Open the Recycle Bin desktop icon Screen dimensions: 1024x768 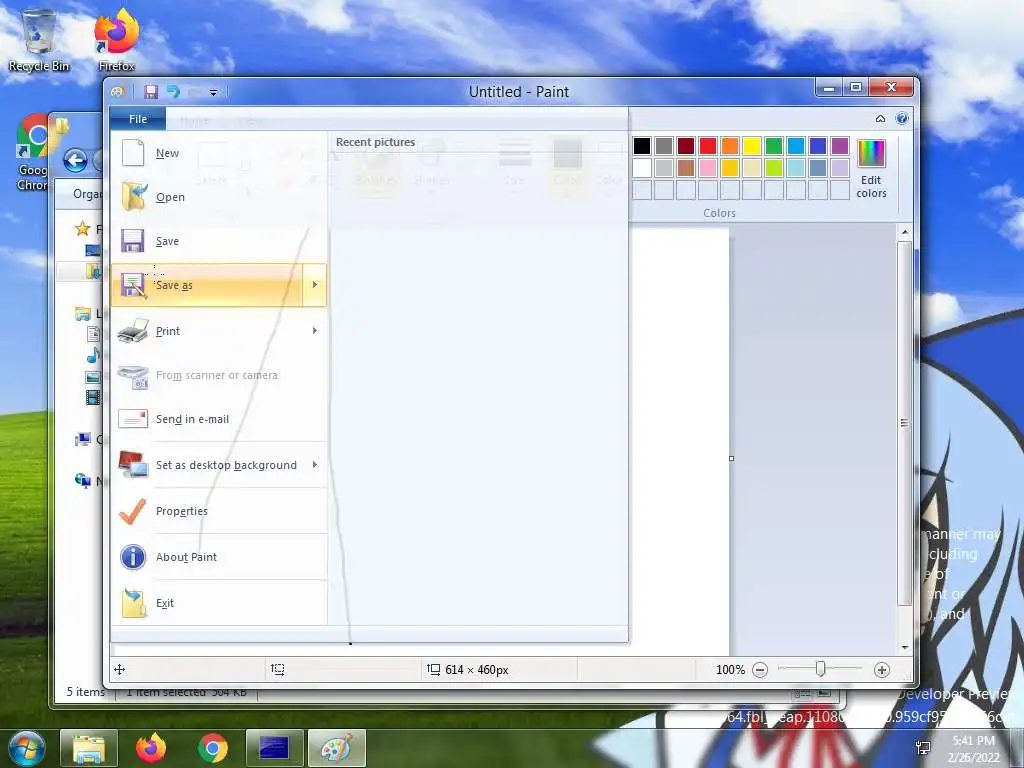click(x=39, y=40)
